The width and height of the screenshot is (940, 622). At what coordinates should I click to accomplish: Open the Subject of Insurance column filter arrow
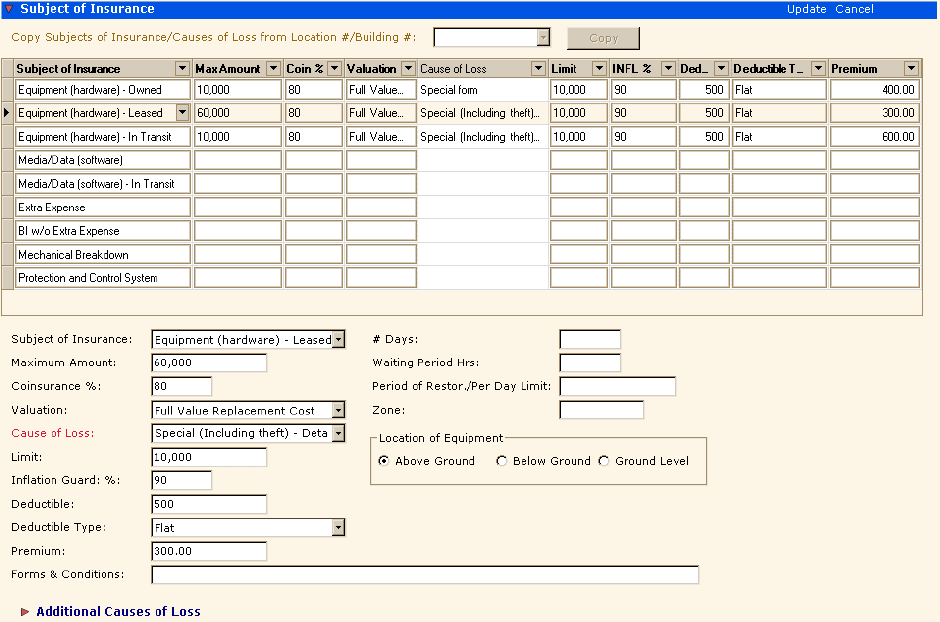183,68
